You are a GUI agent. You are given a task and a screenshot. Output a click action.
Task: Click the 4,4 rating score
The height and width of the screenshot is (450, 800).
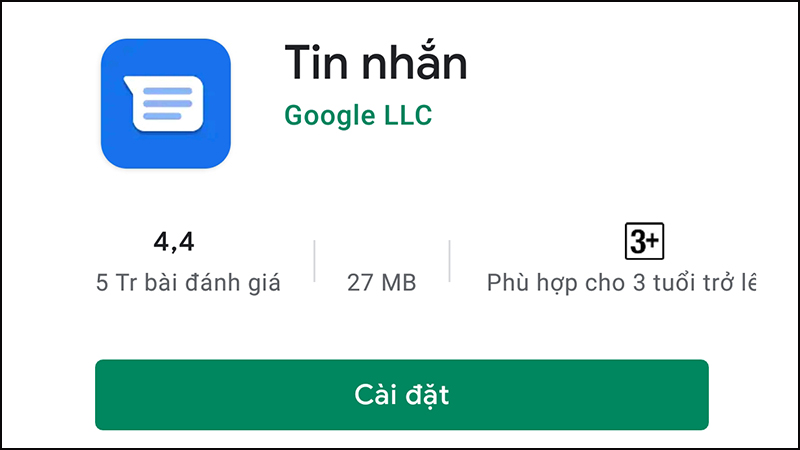[174, 241]
